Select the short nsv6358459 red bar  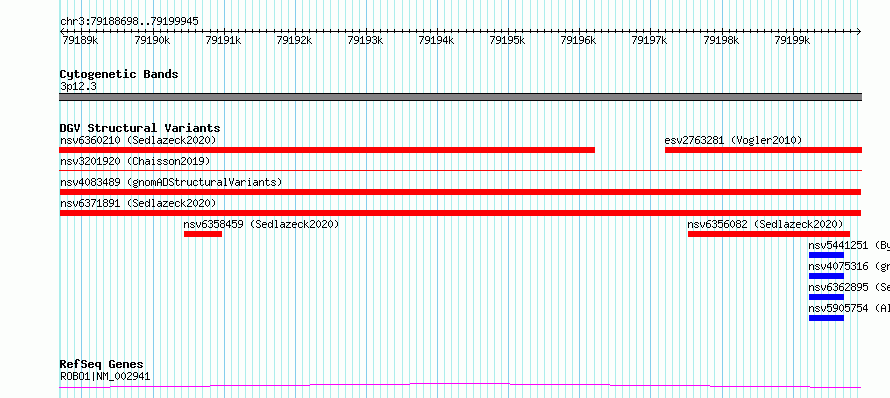(x=203, y=234)
